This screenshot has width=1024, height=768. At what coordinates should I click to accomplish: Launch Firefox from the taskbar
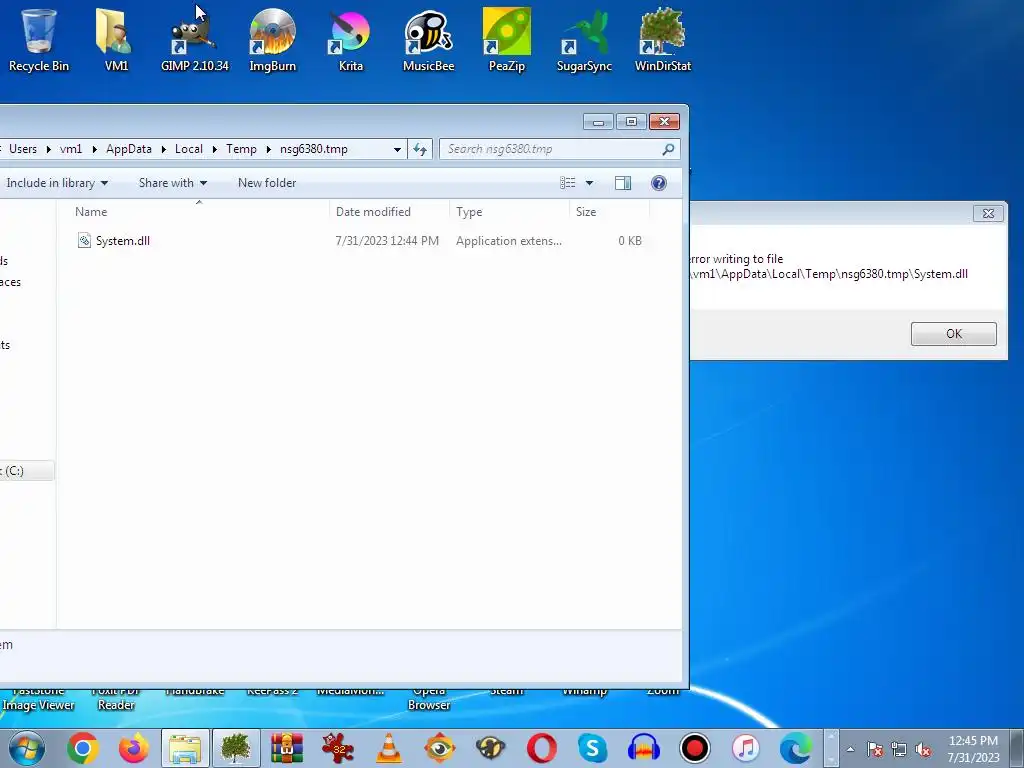coord(134,748)
